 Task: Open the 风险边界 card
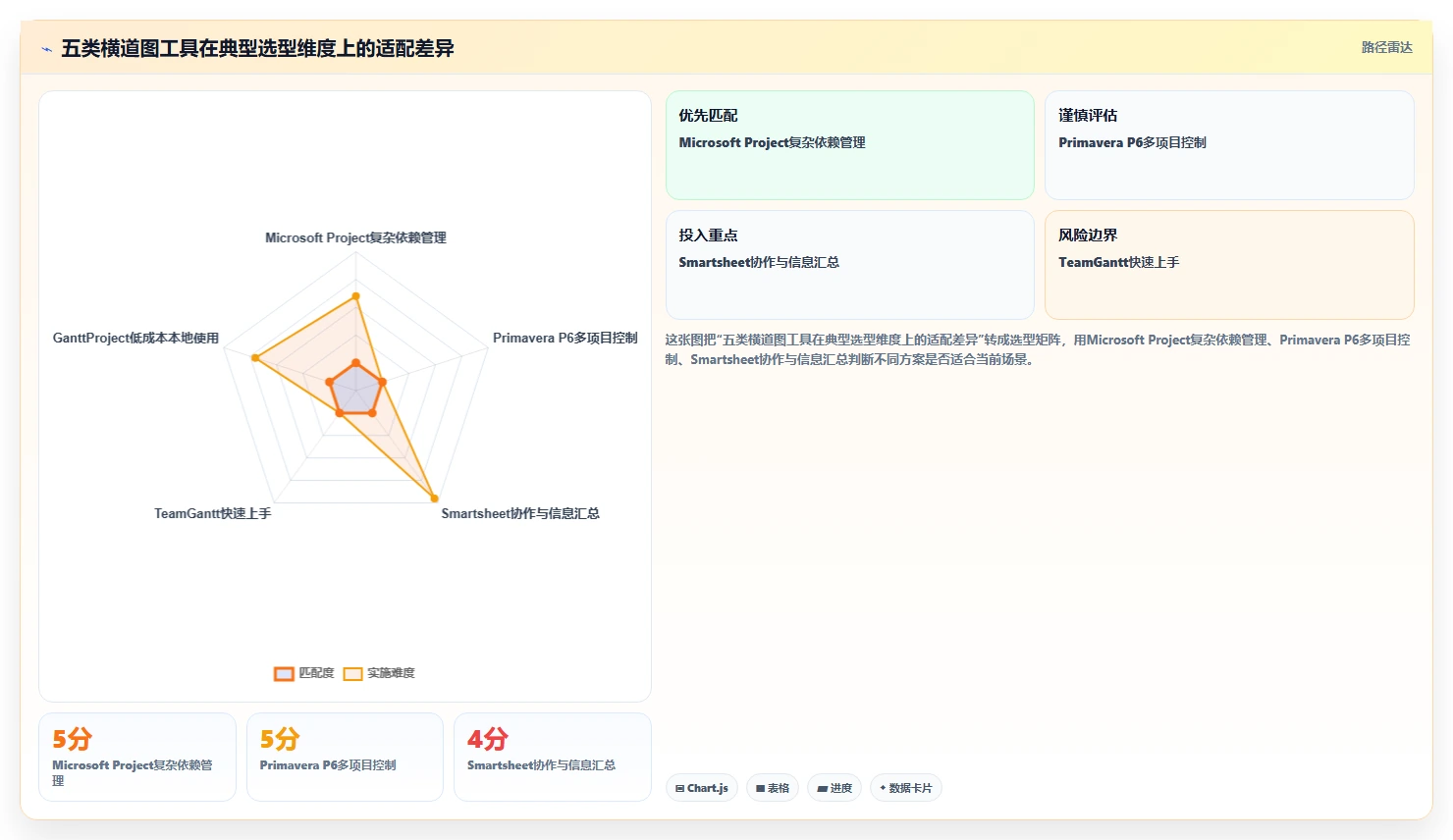click(x=1229, y=265)
